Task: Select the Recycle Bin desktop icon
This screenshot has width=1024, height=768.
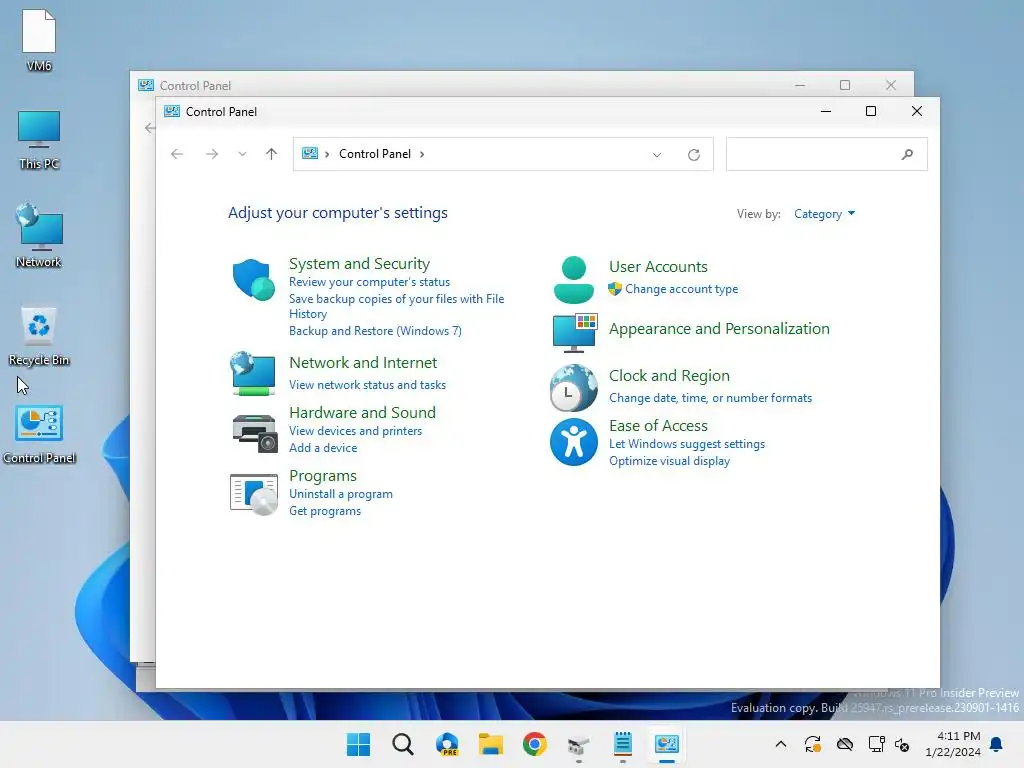Action: (39, 336)
